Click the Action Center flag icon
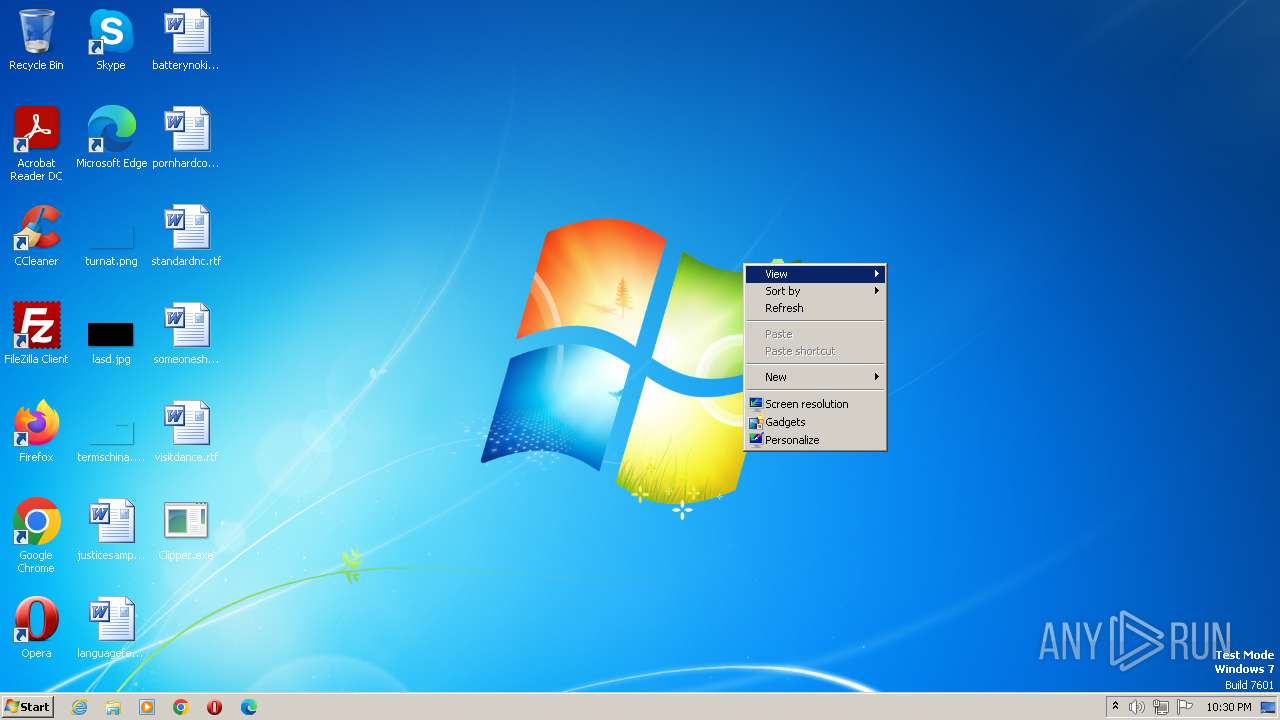Image resolution: width=1280 pixels, height=720 pixels. (x=1185, y=707)
